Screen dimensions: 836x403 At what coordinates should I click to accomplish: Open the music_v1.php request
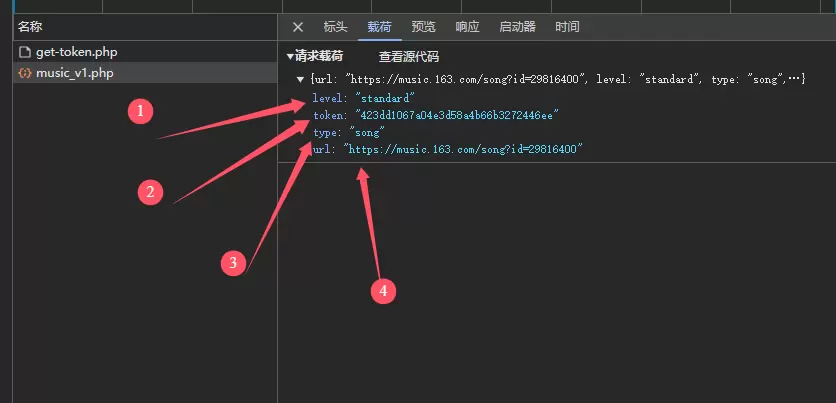click(x=75, y=73)
